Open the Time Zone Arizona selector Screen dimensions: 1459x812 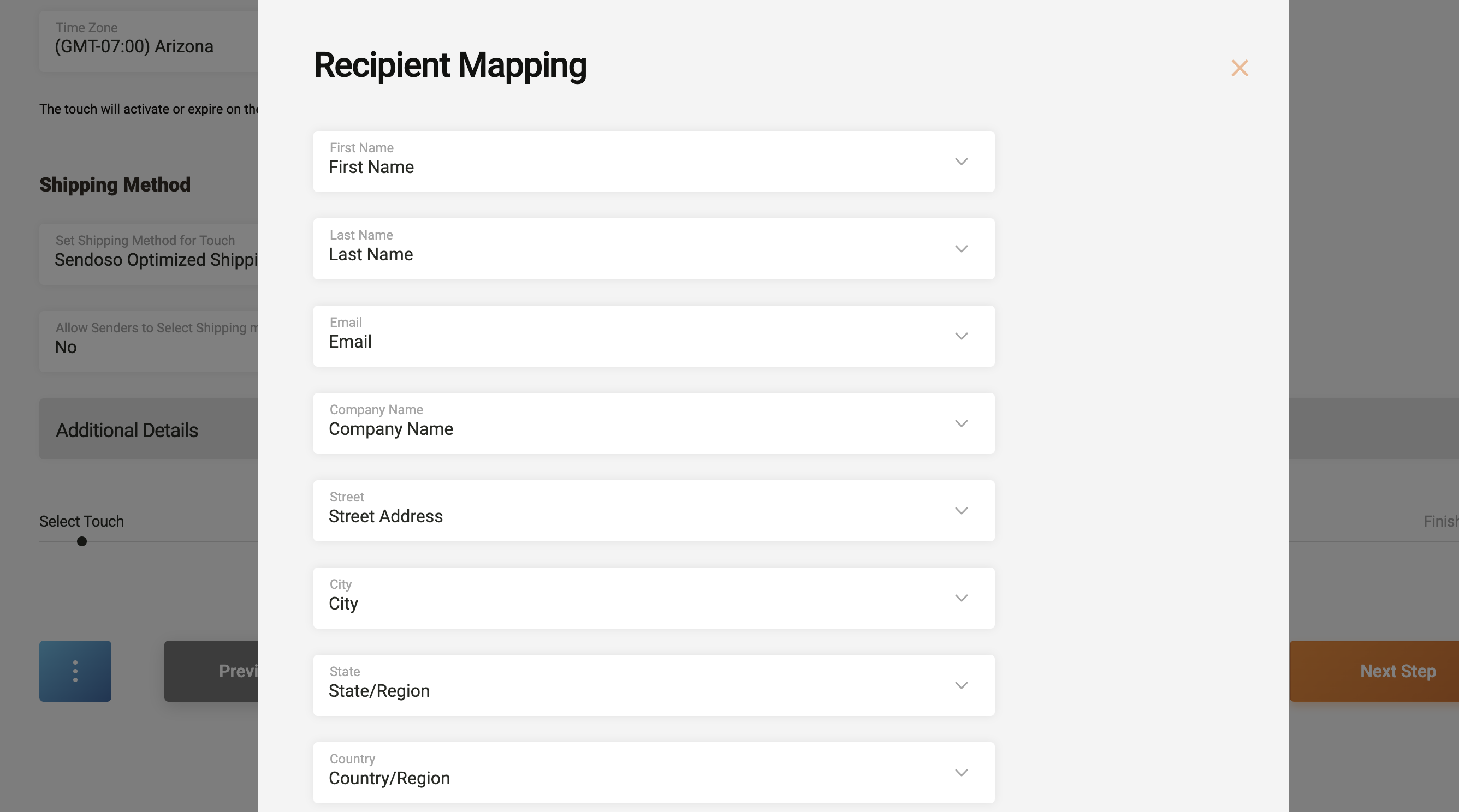tap(149, 41)
